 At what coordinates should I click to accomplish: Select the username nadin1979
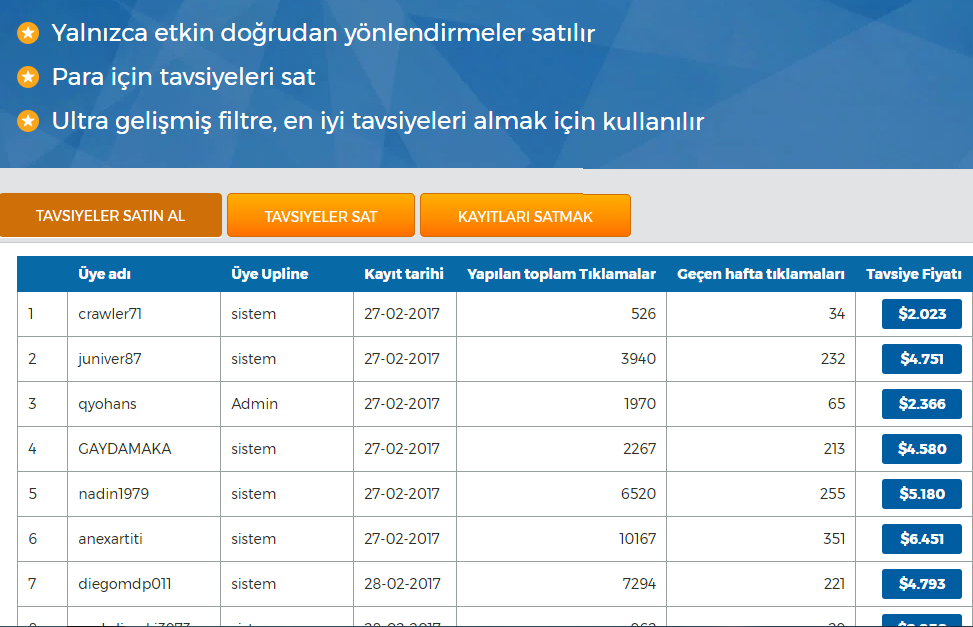[x=114, y=494]
